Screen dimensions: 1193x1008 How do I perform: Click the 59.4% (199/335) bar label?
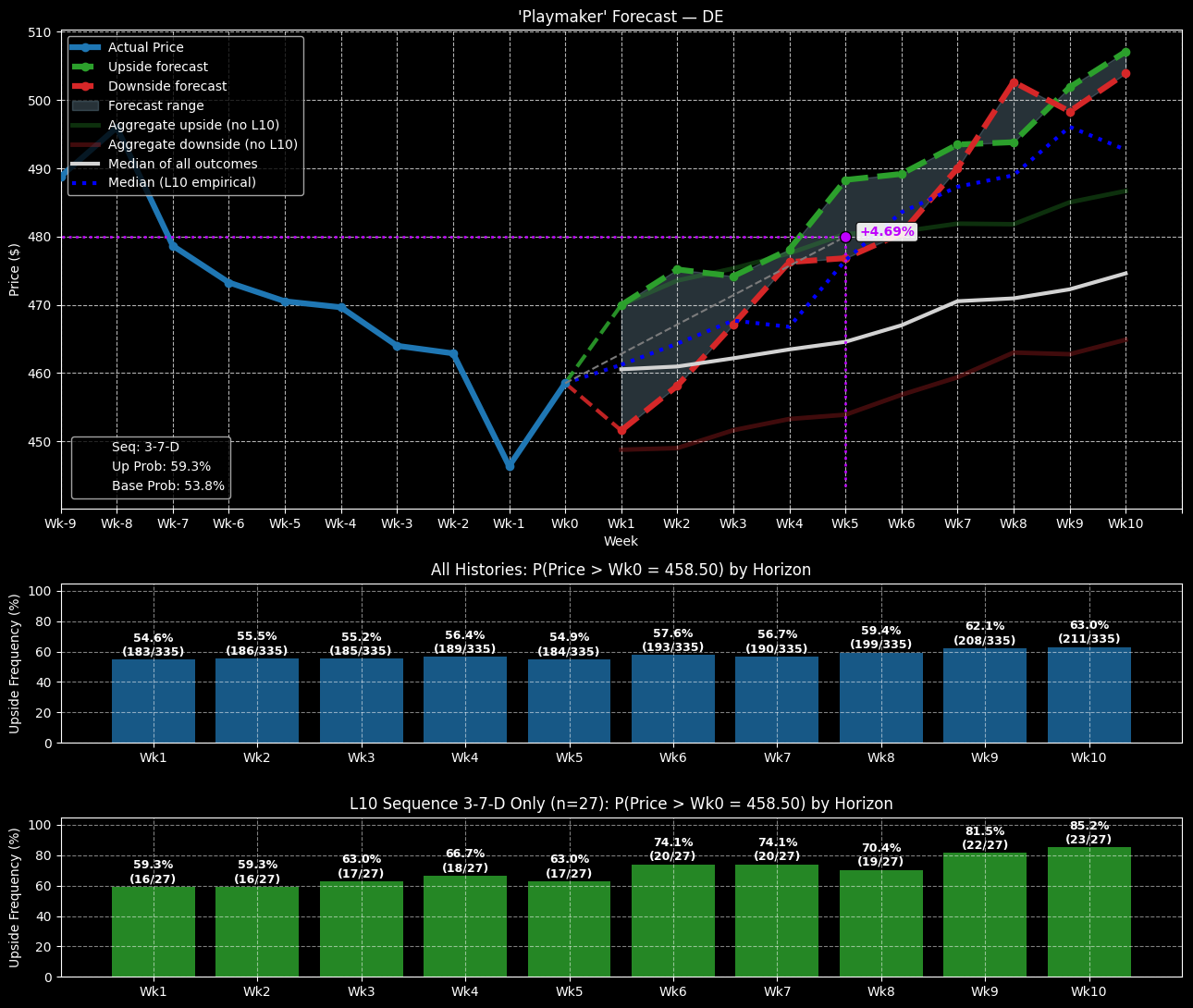881,637
